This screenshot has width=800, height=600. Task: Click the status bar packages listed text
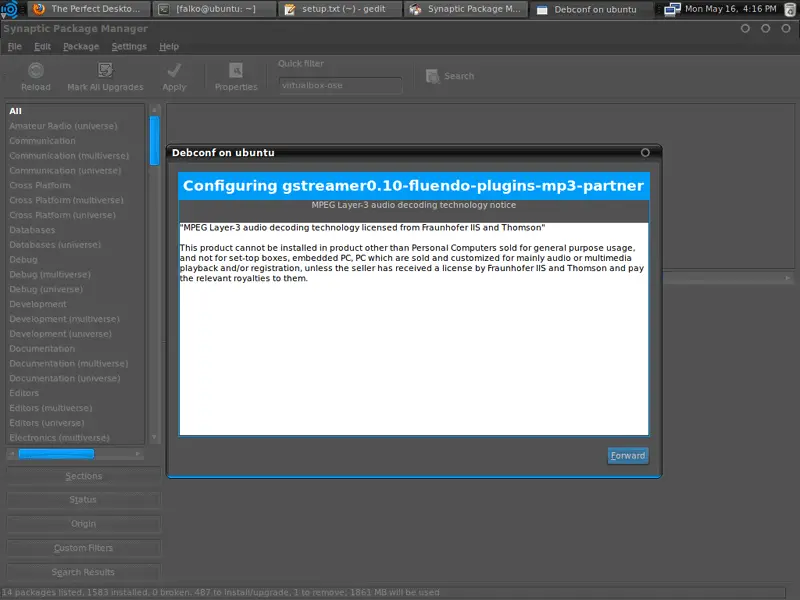[x=220, y=592]
